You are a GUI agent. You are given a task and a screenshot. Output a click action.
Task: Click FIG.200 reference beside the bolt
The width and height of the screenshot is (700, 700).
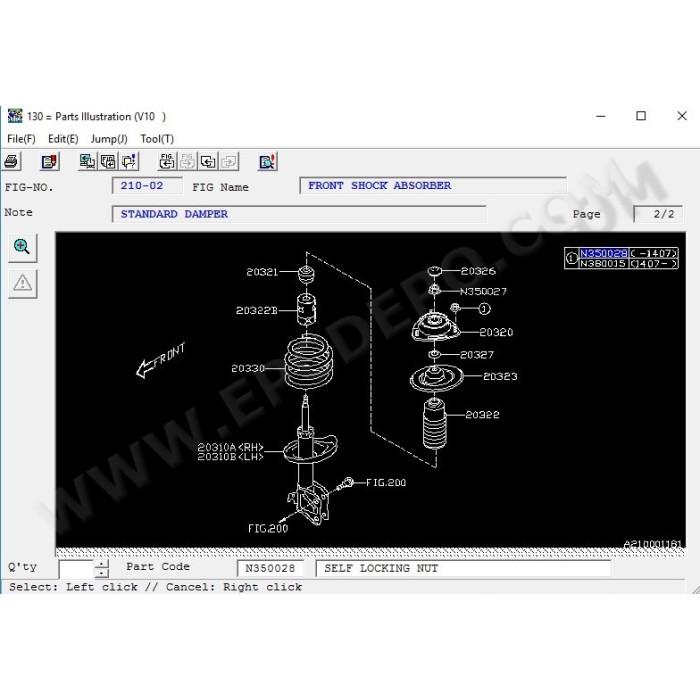(x=386, y=483)
